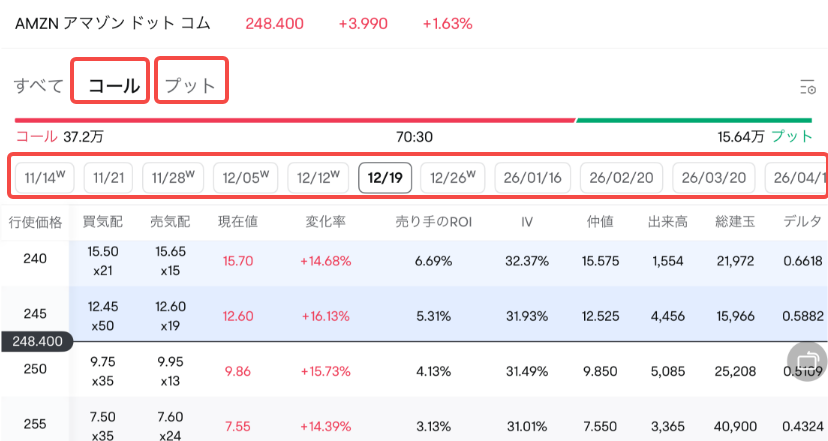Click the 現在値 column header
Screen dimensions: 828x441
tap(238, 222)
